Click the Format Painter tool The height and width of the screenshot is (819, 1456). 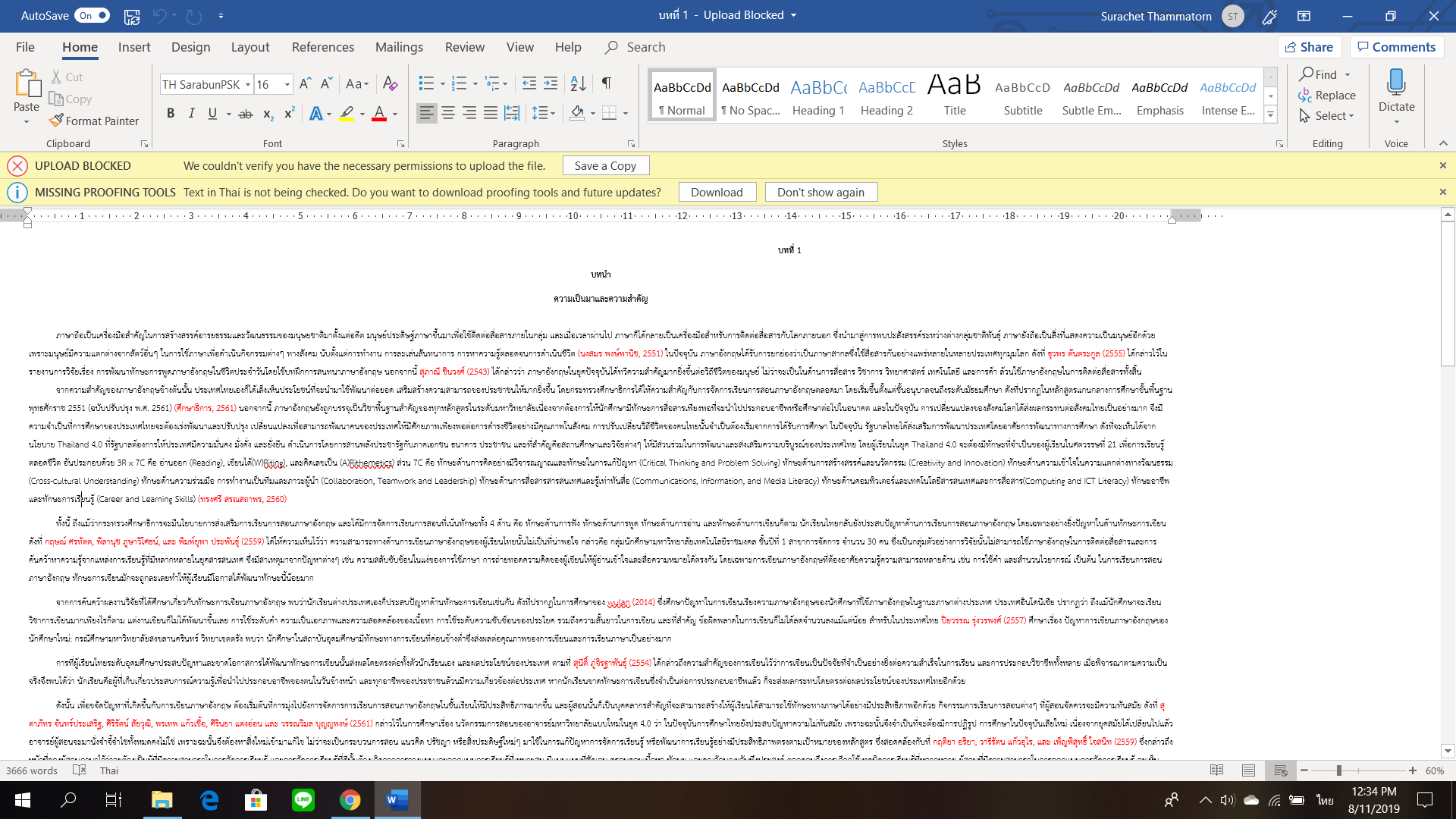(94, 121)
